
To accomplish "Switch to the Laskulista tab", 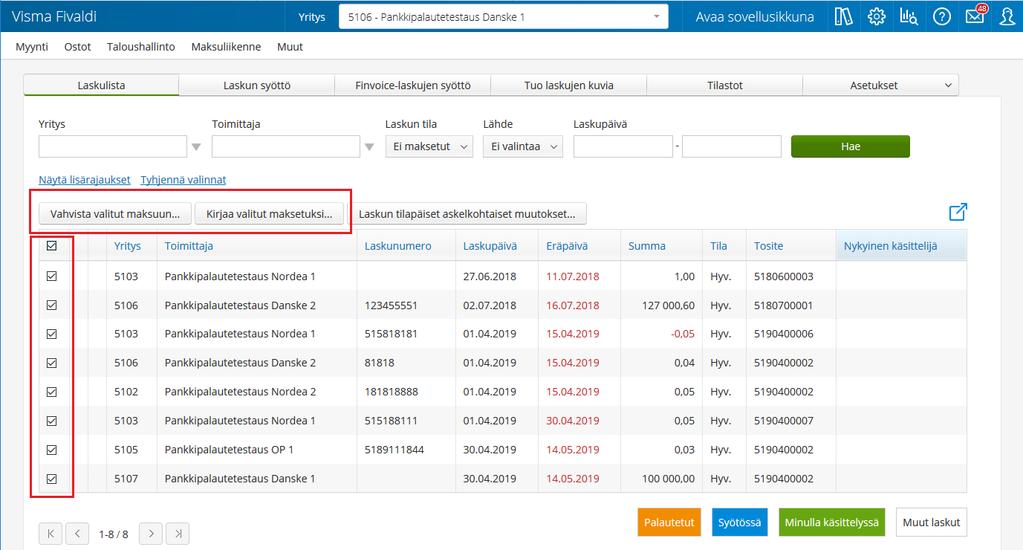I will 101,85.
